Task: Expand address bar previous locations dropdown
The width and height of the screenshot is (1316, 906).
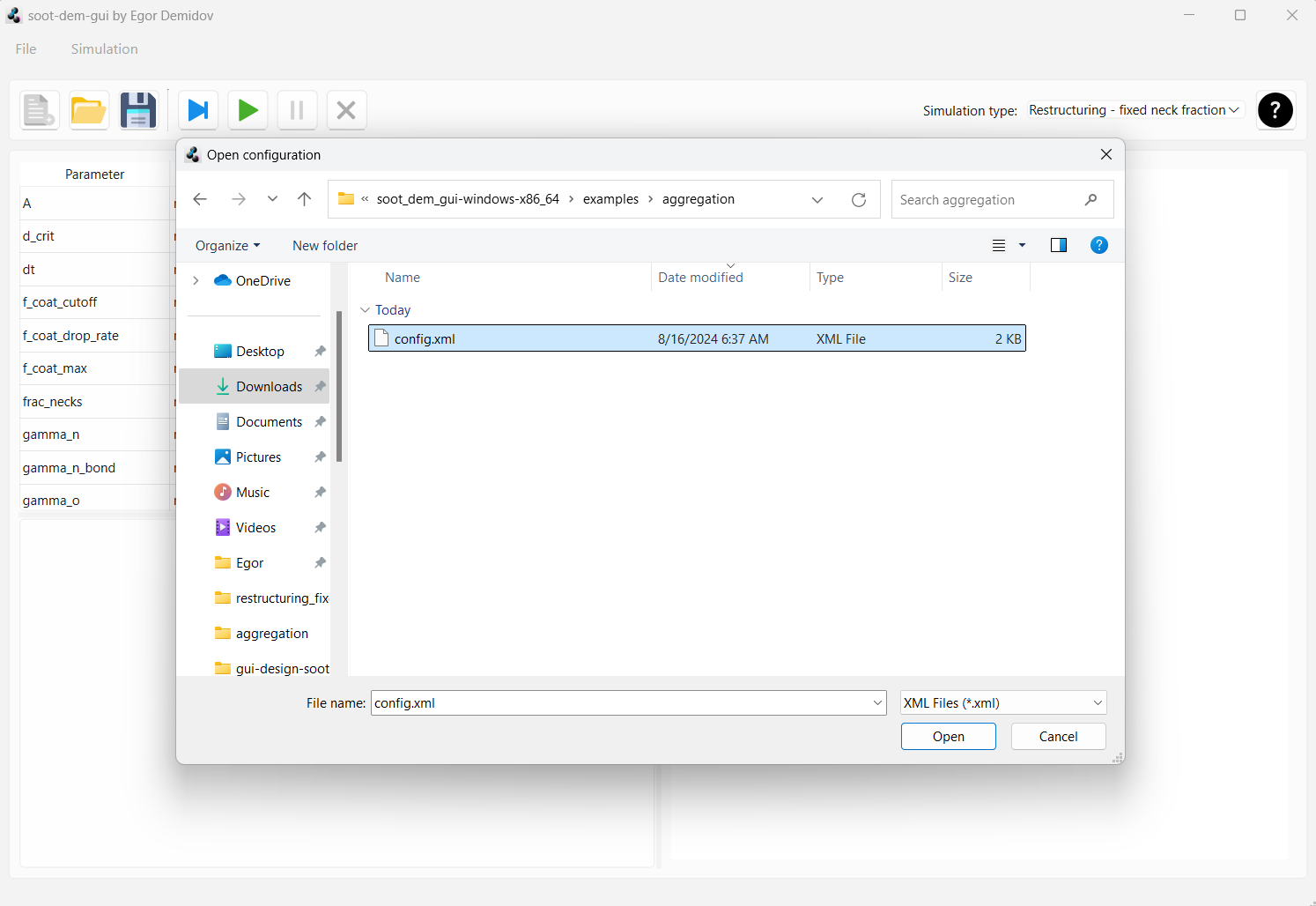Action: click(817, 200)
